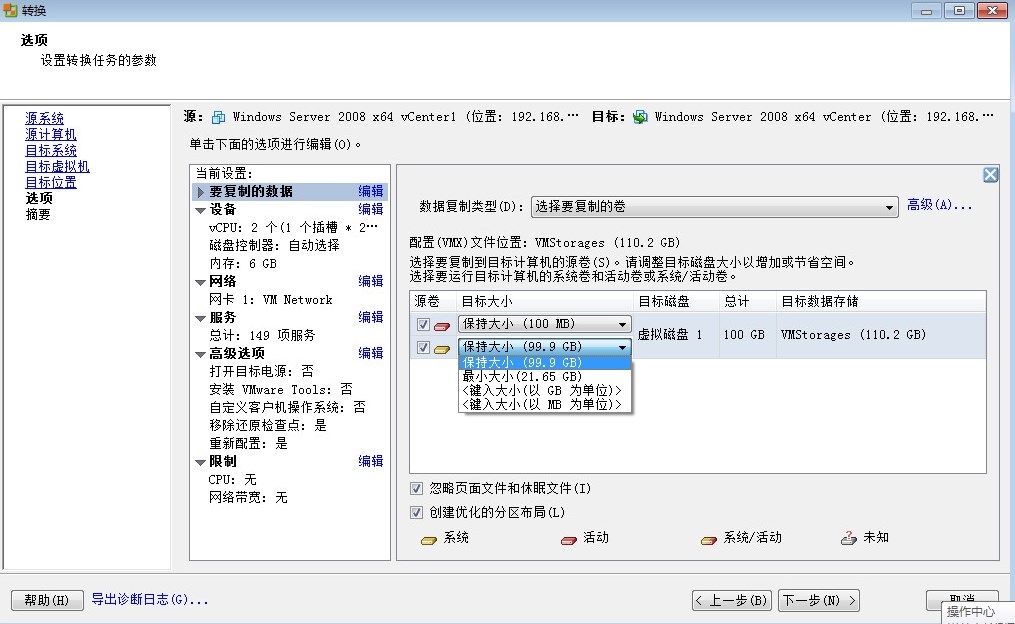Image resolution: width=1015 pixels, height=624 pixels.
Task: Collapse the 网络 section
Action: click(x=201, y=282)
